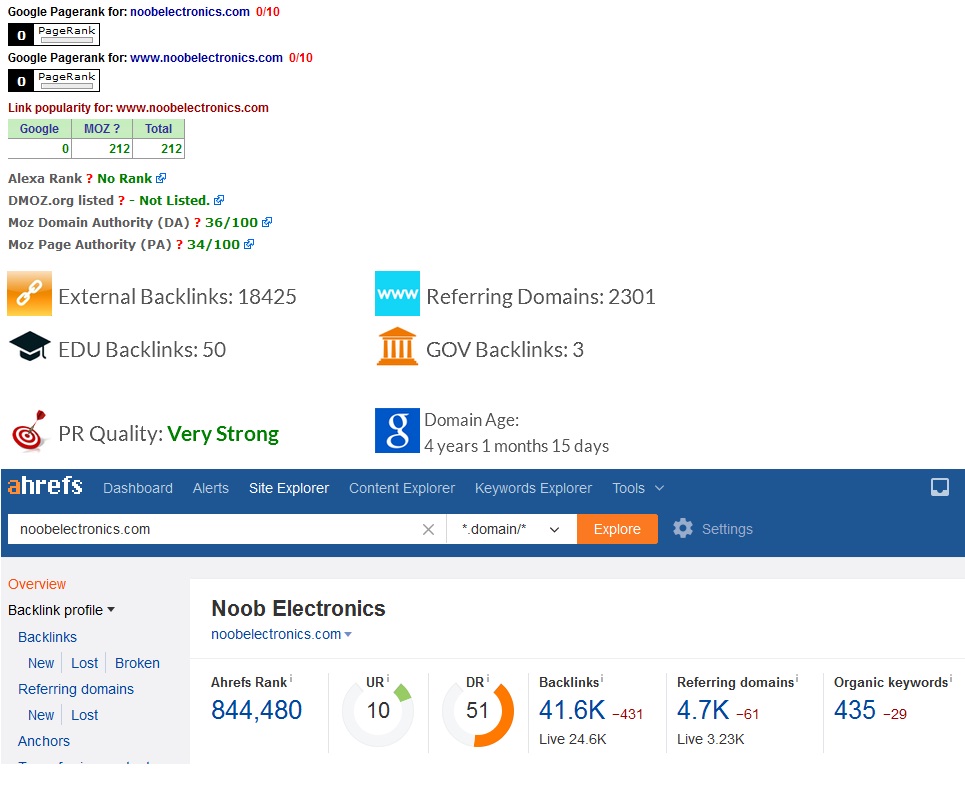Clear the search field with X icon
Viewport: 965px width, 793px height.
coord(428,530)
